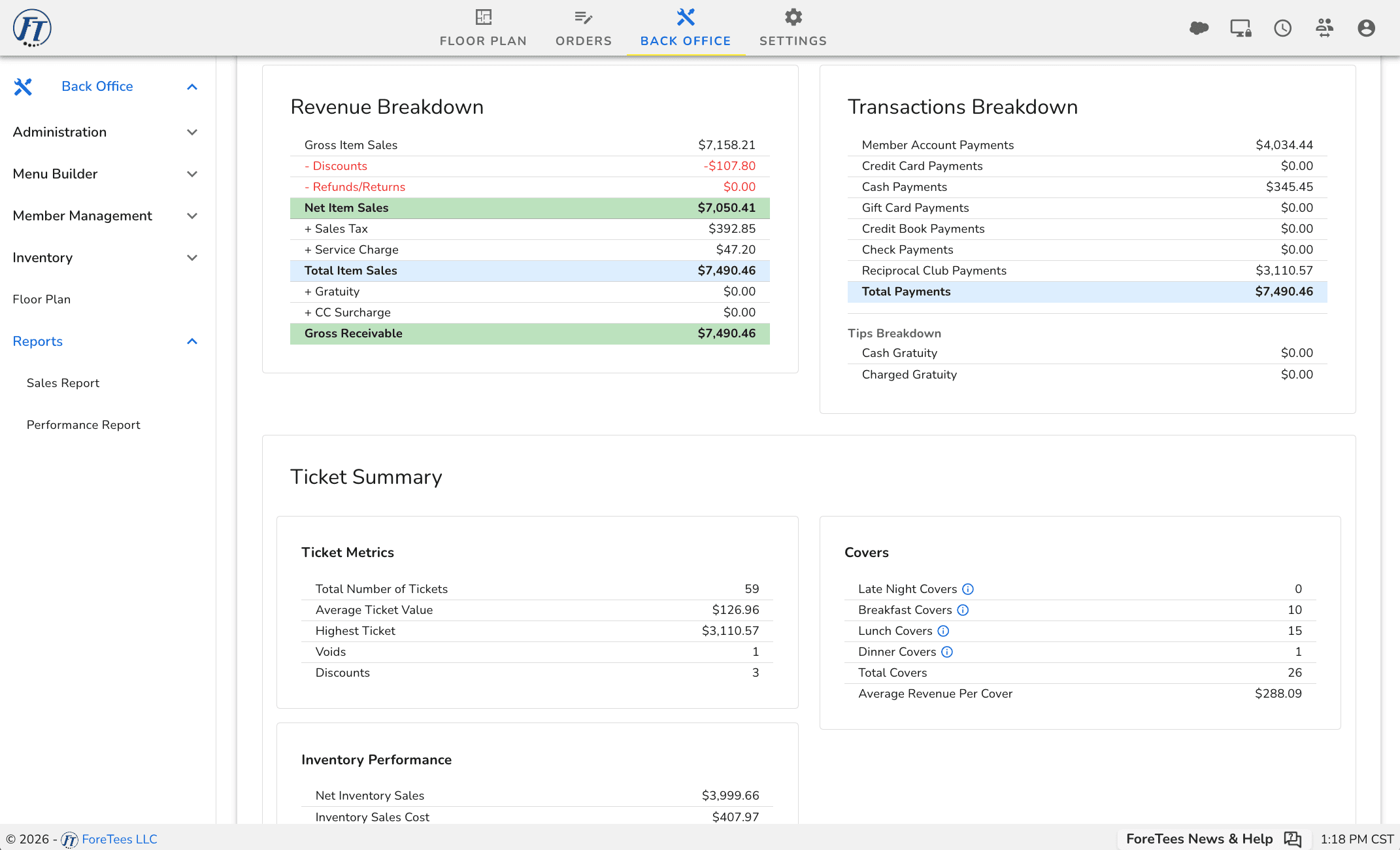
Task: Open Sales Report in sidebar
Action: [x=63, y=383]
